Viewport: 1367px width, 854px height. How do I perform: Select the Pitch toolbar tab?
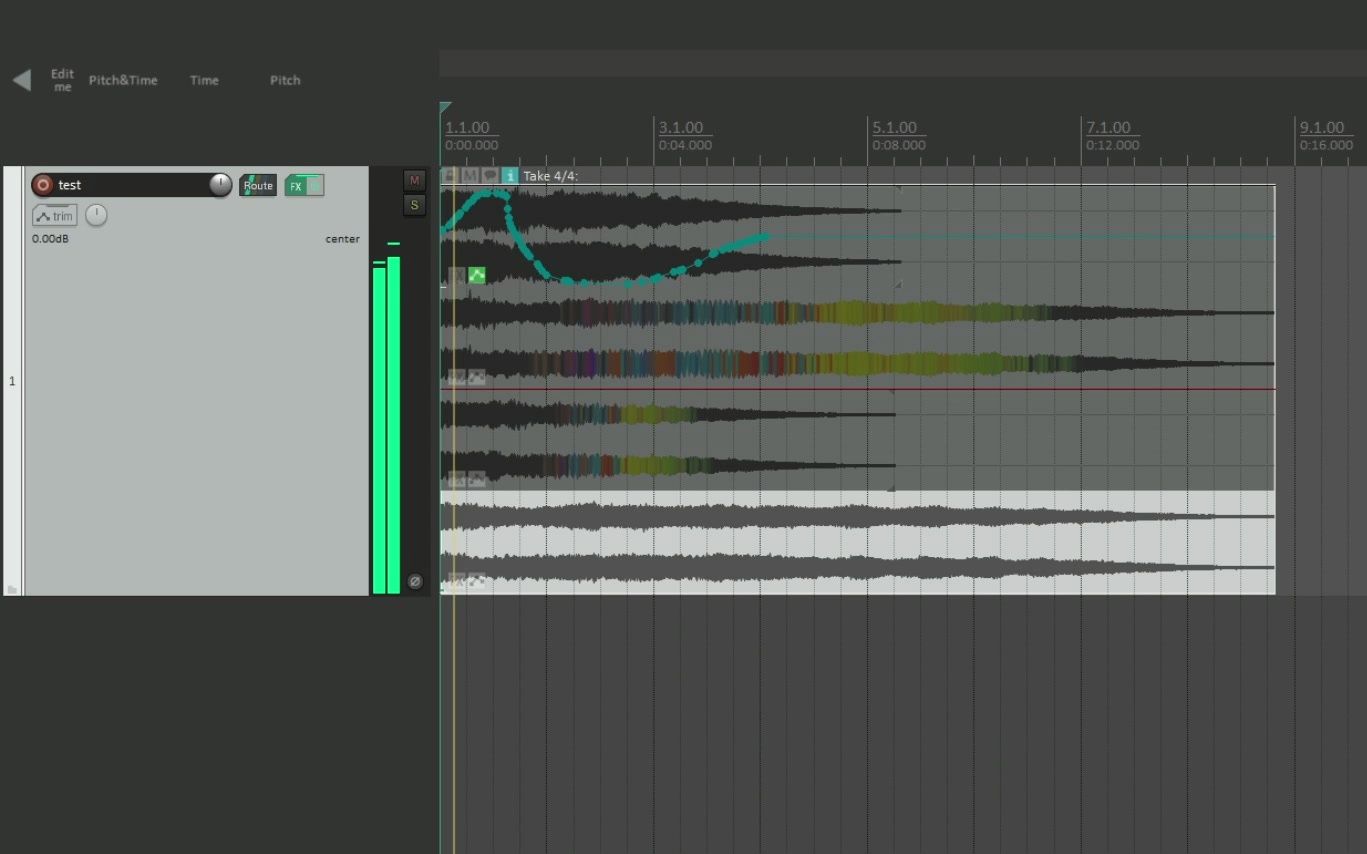285,80
